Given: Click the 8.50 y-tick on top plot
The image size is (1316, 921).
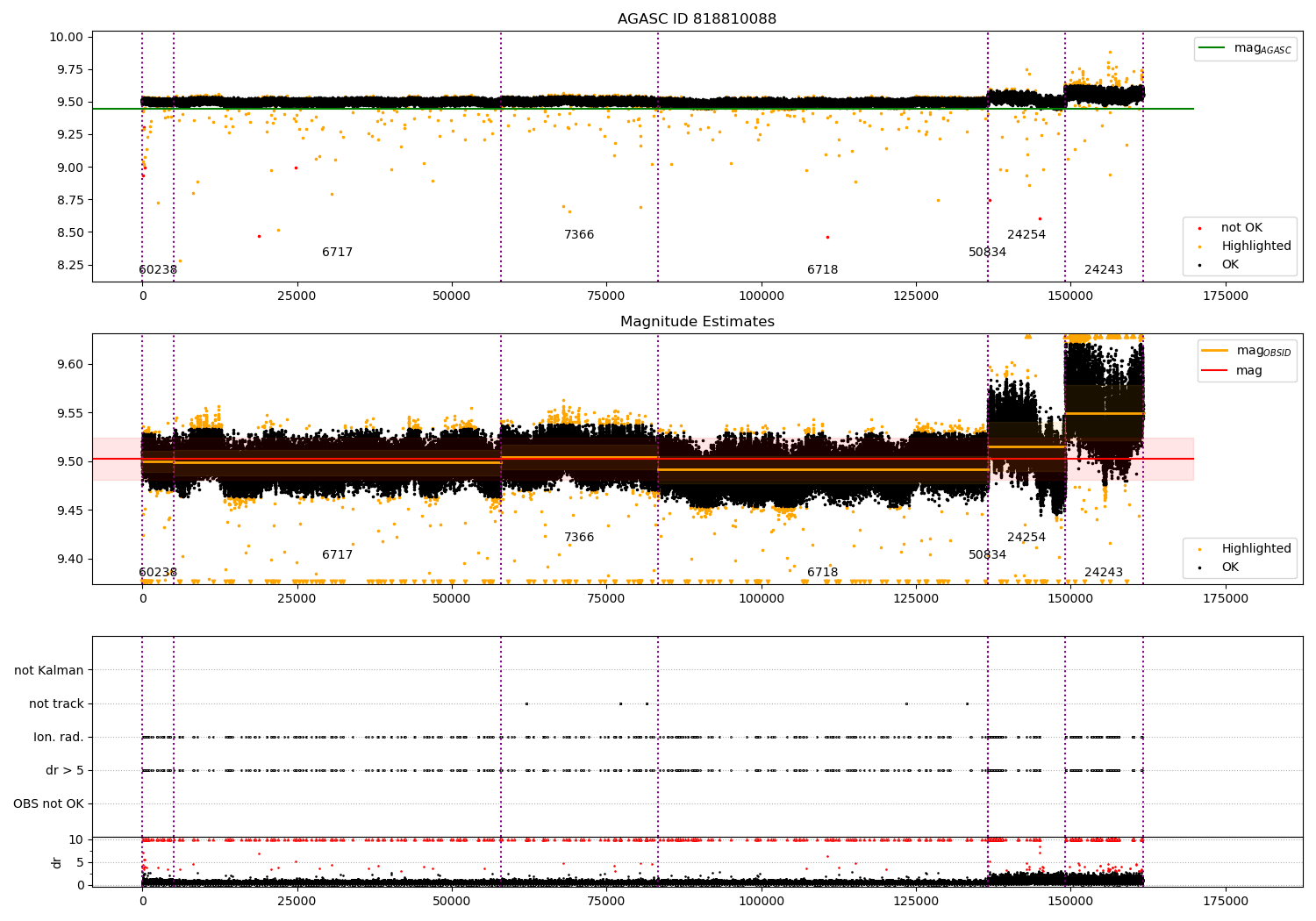Looking at the screenshot, I should (x=69, y=232).
